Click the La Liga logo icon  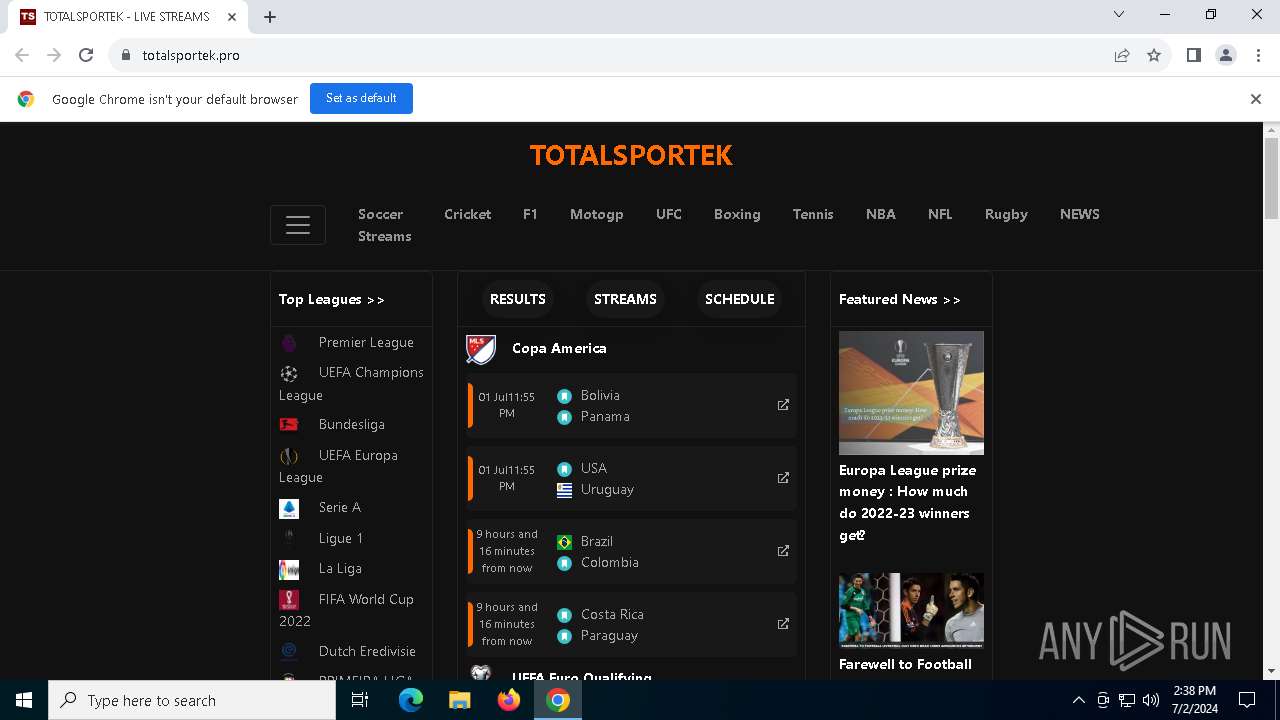(x=289, y=569)
